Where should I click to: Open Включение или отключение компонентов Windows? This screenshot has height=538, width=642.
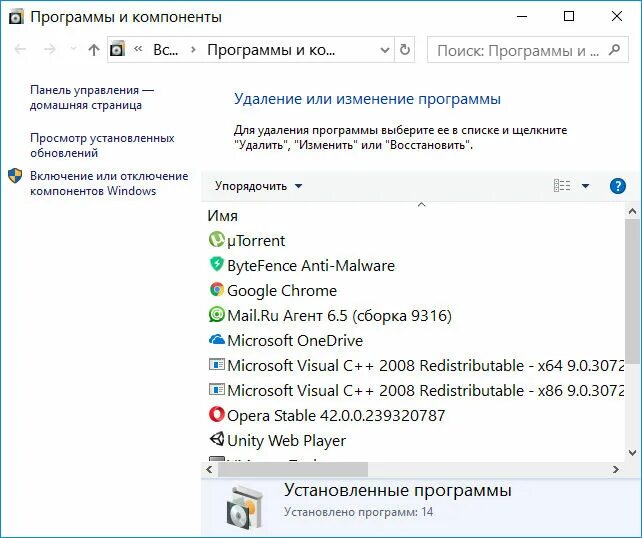pos(109,183)
